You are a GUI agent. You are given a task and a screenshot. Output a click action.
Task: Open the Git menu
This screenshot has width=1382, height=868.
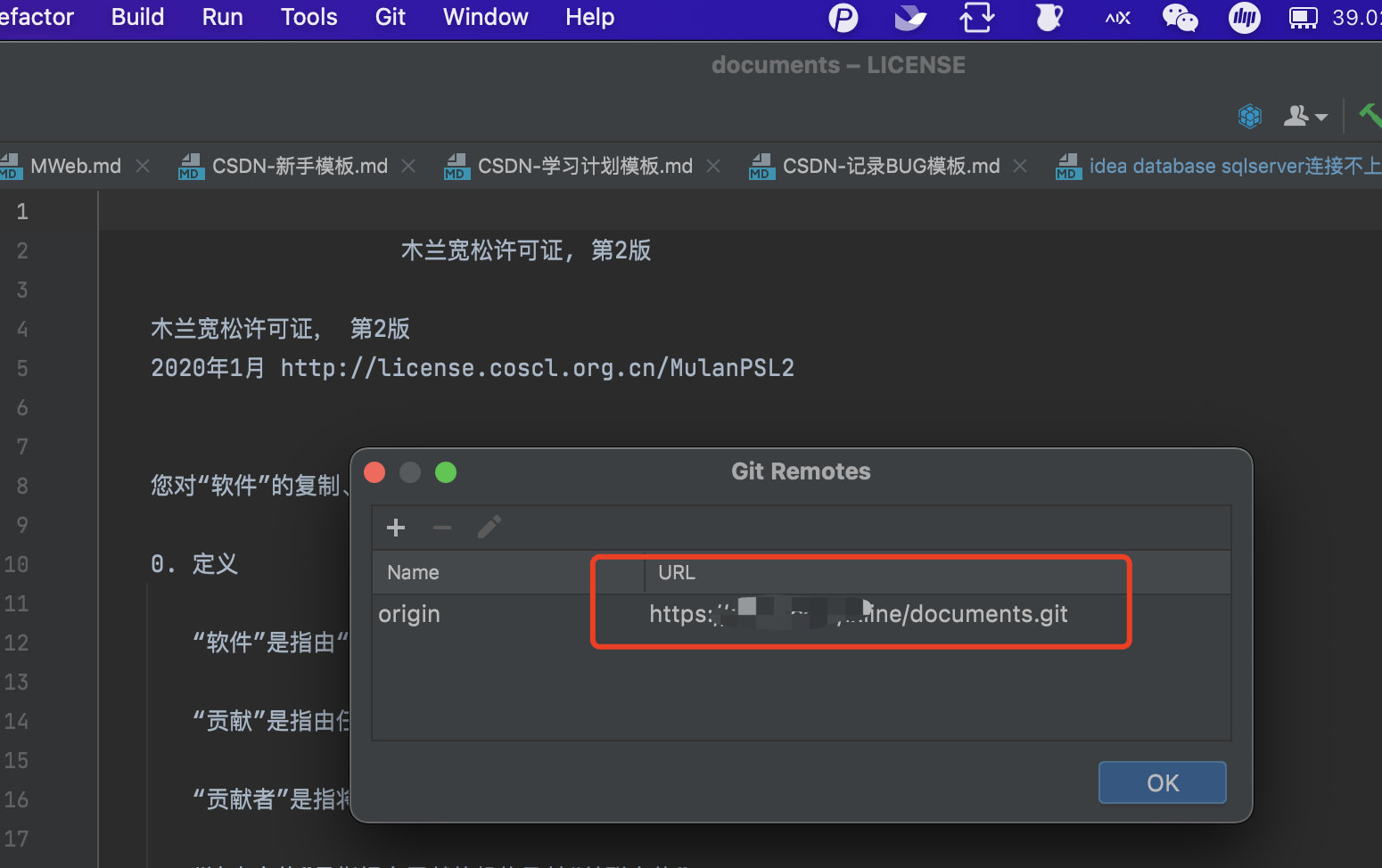[x=390, y=17]
